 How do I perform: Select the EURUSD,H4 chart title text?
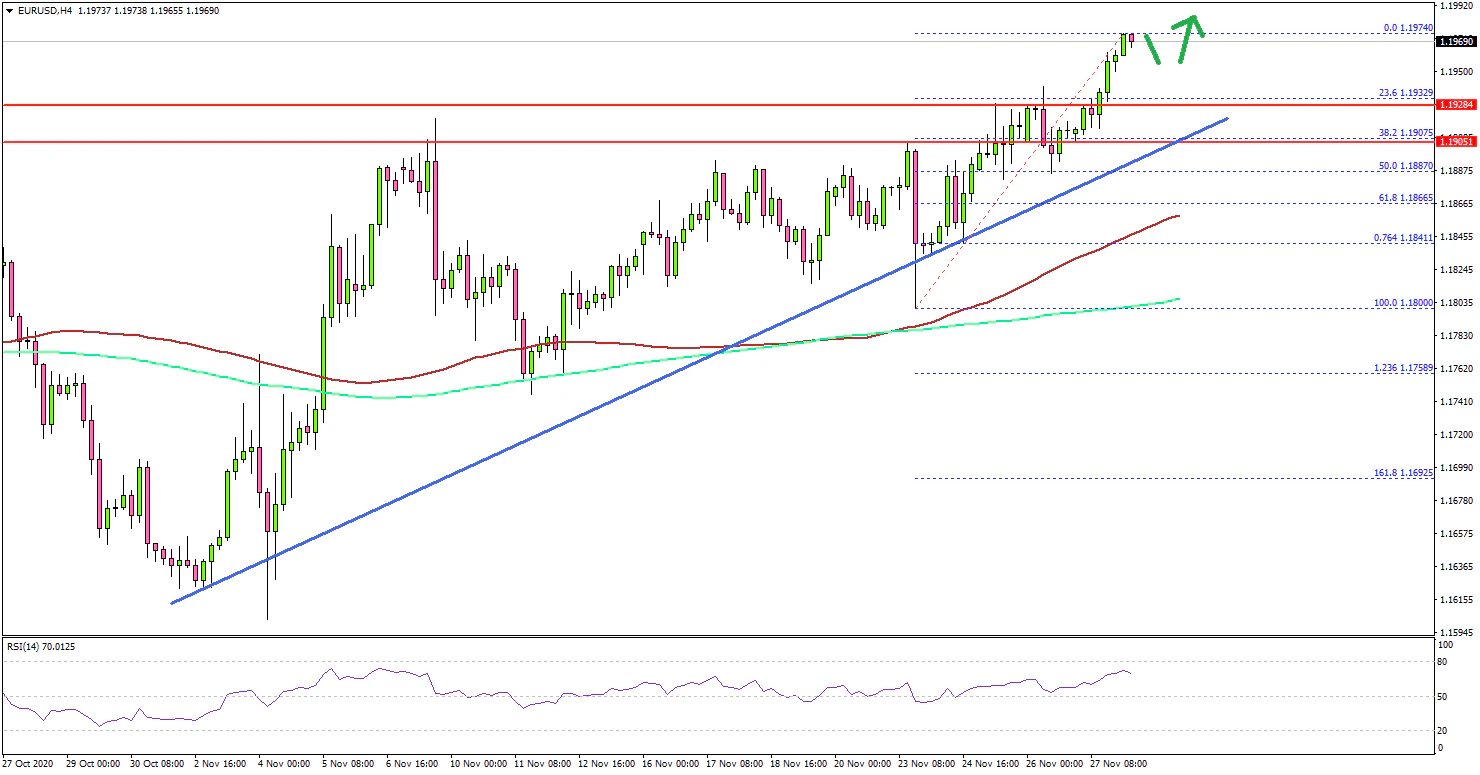click(45, 10)
